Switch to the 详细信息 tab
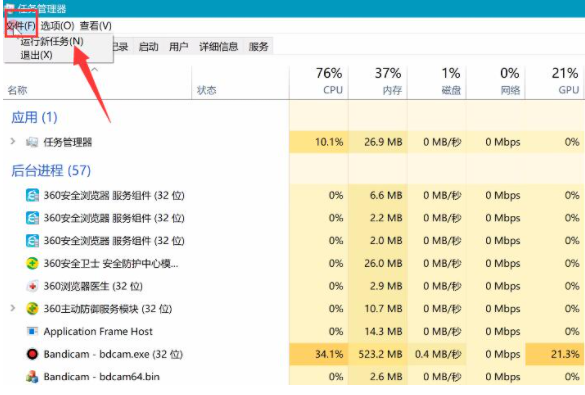 tap(219, 47)
